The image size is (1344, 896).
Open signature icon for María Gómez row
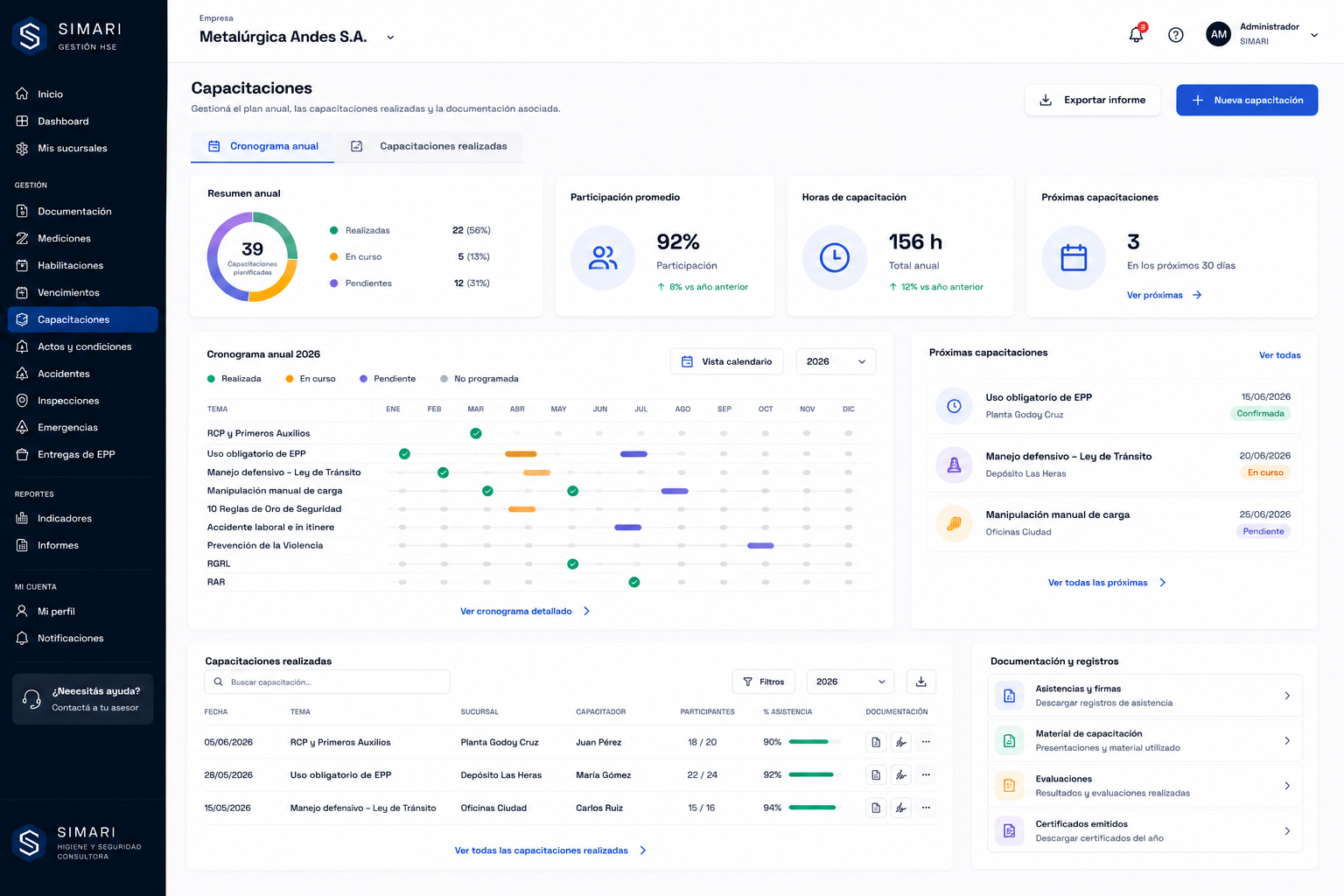coord(901,775)
